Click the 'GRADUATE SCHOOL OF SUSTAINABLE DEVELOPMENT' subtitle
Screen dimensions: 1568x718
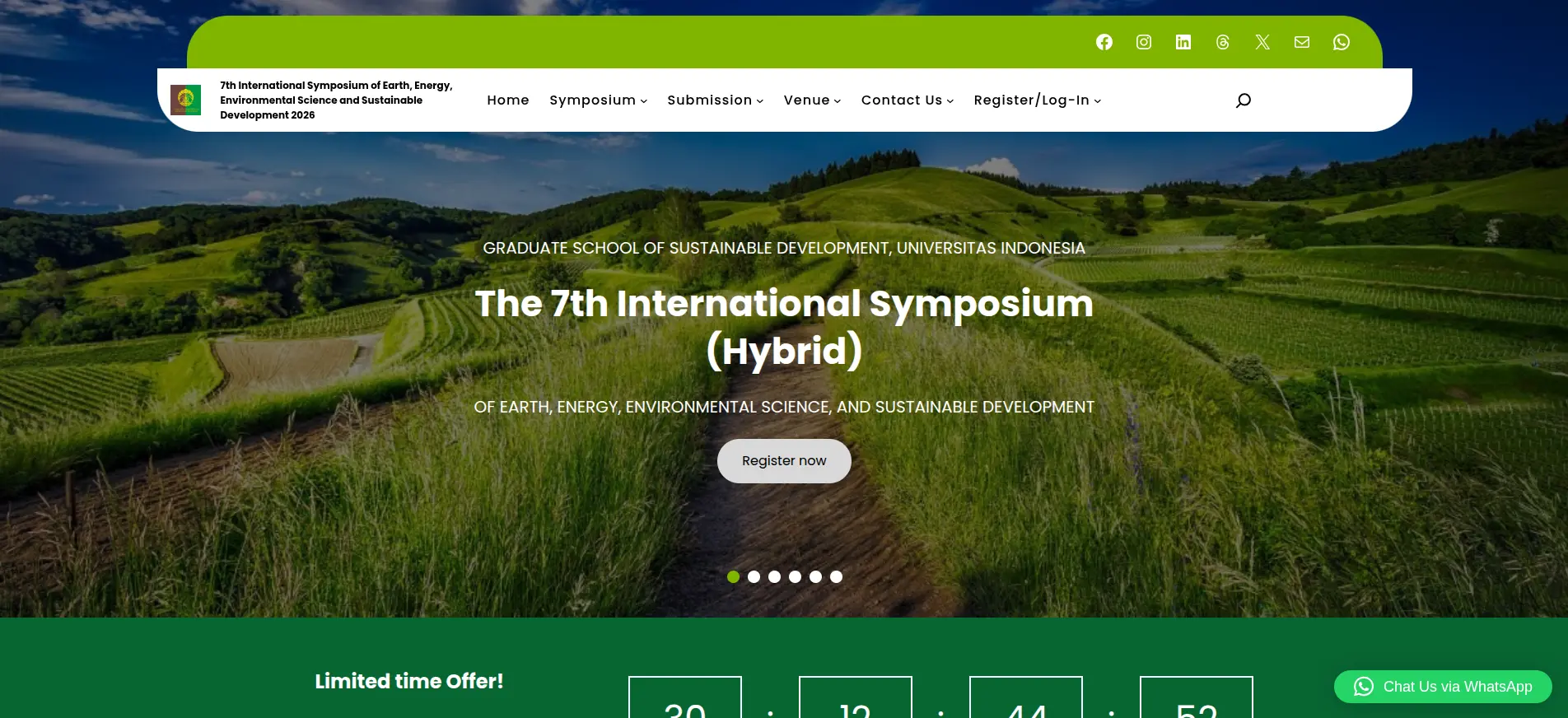pyautogui.click(x=784, y=248)
